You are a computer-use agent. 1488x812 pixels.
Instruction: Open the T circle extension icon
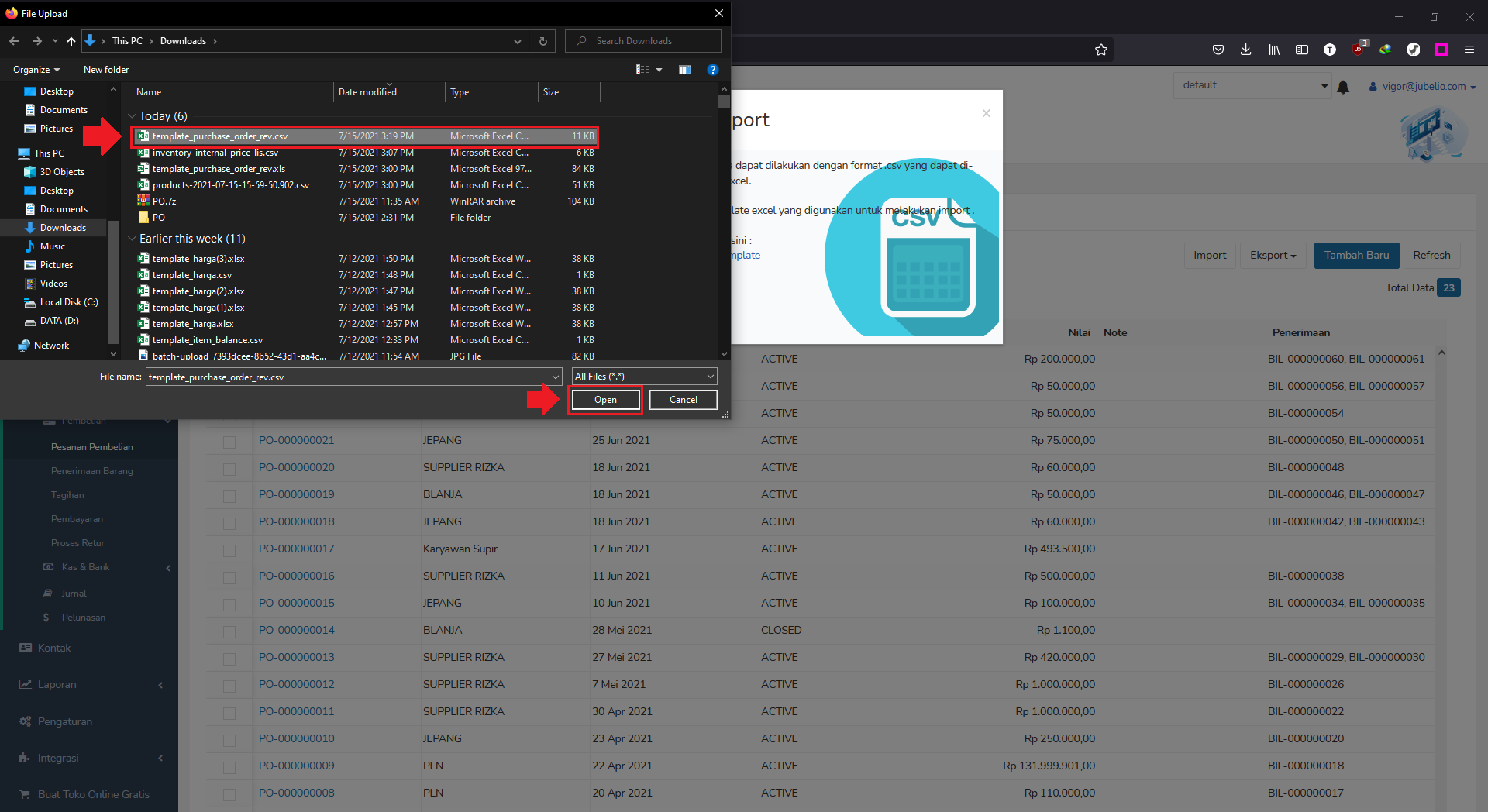tap(1330, 50)
